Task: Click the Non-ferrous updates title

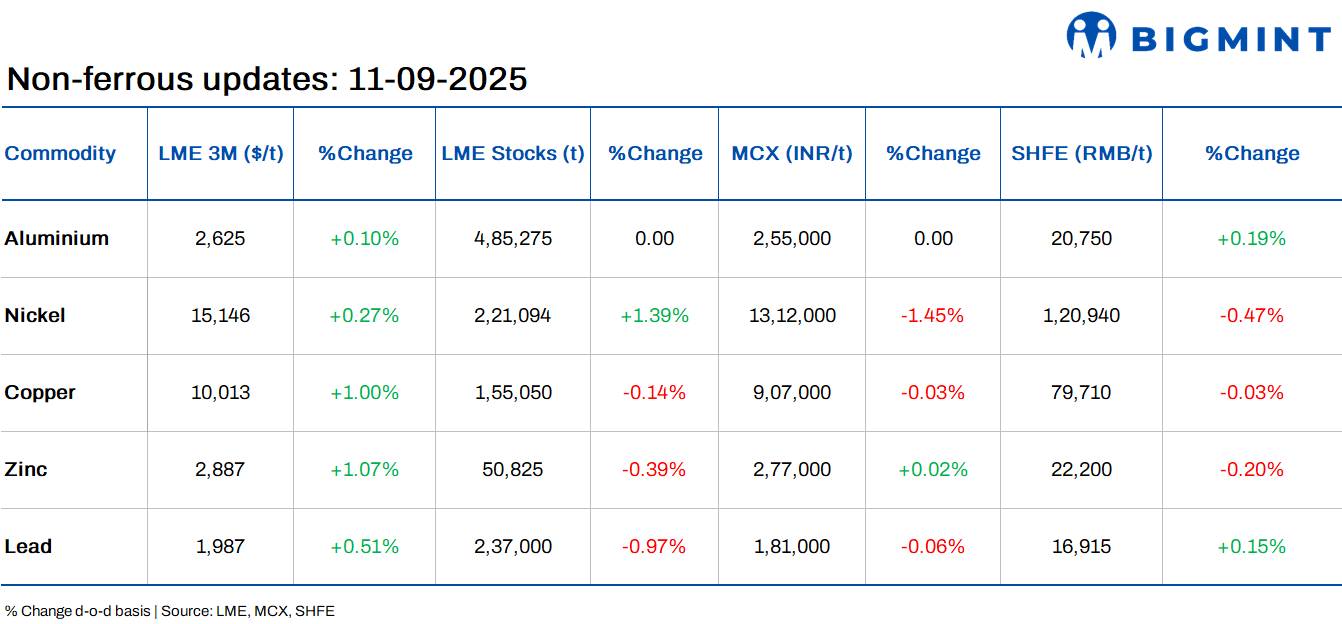Action: [x=267, y=78]
